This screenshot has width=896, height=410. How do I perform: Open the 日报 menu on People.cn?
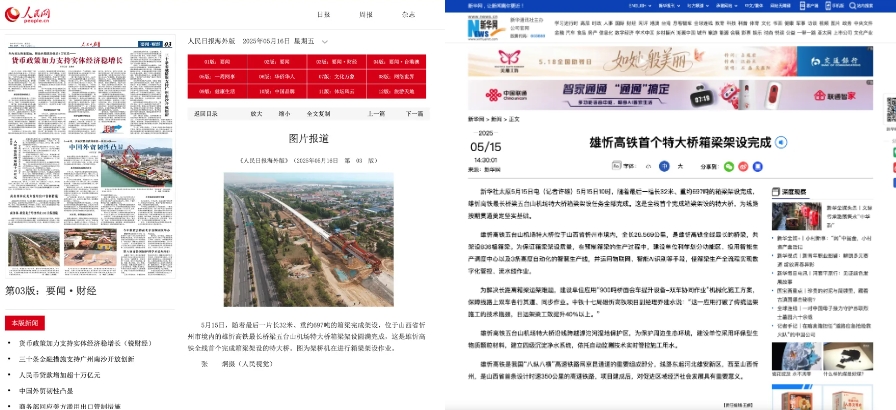click(x=323, y=15)
